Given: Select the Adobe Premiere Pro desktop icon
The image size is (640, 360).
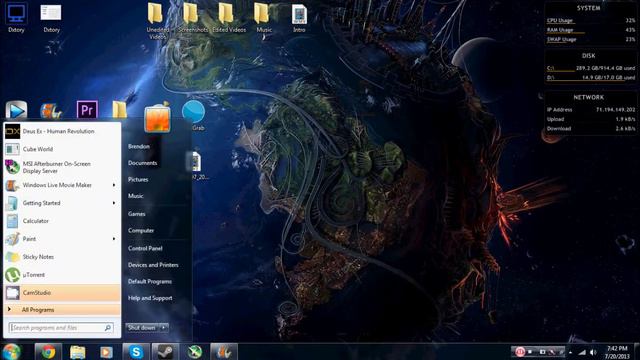Looking at the screenshot, I should click(x=87, y=110).
